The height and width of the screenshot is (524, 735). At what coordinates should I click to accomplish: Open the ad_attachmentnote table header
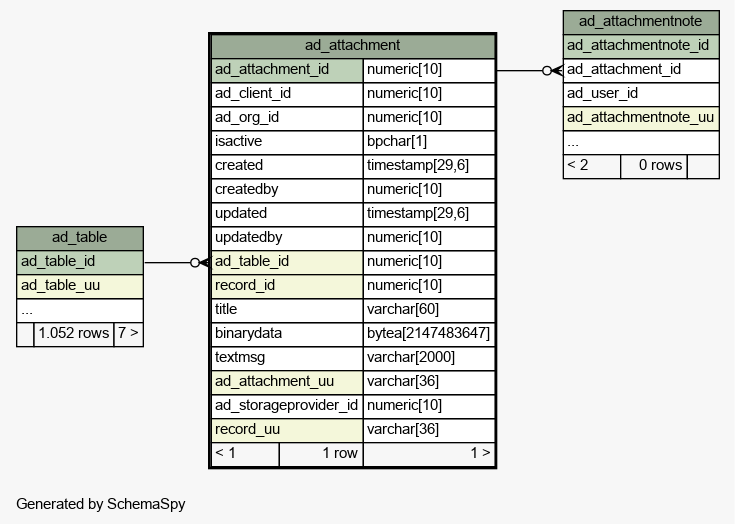tap(641, 22)
